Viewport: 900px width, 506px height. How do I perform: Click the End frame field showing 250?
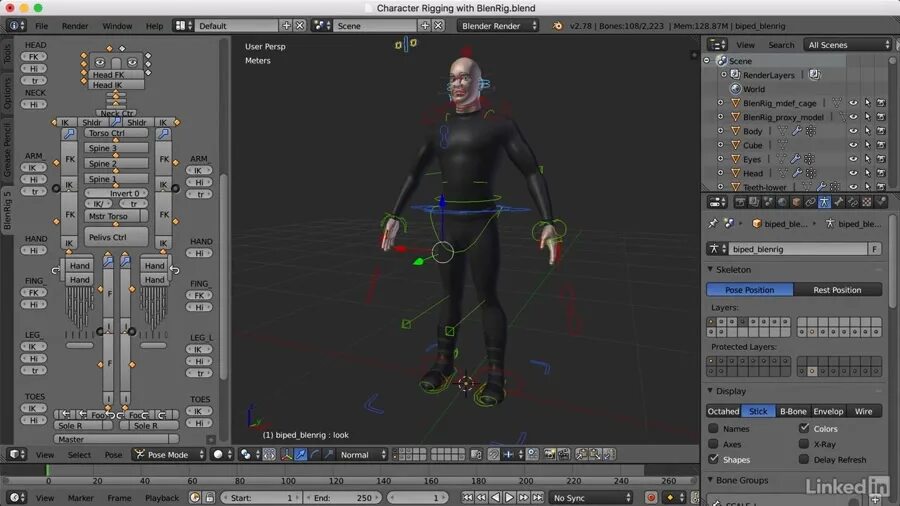(342, 497)
